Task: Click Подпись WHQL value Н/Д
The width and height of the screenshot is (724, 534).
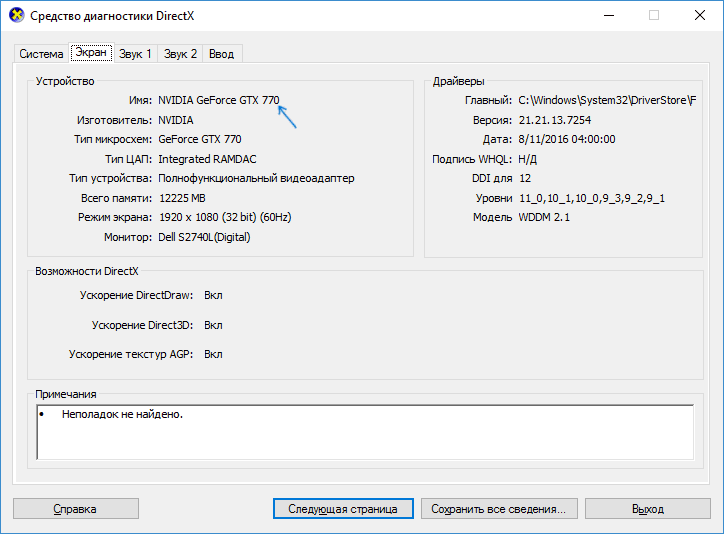Action: [x=527, y=159]
